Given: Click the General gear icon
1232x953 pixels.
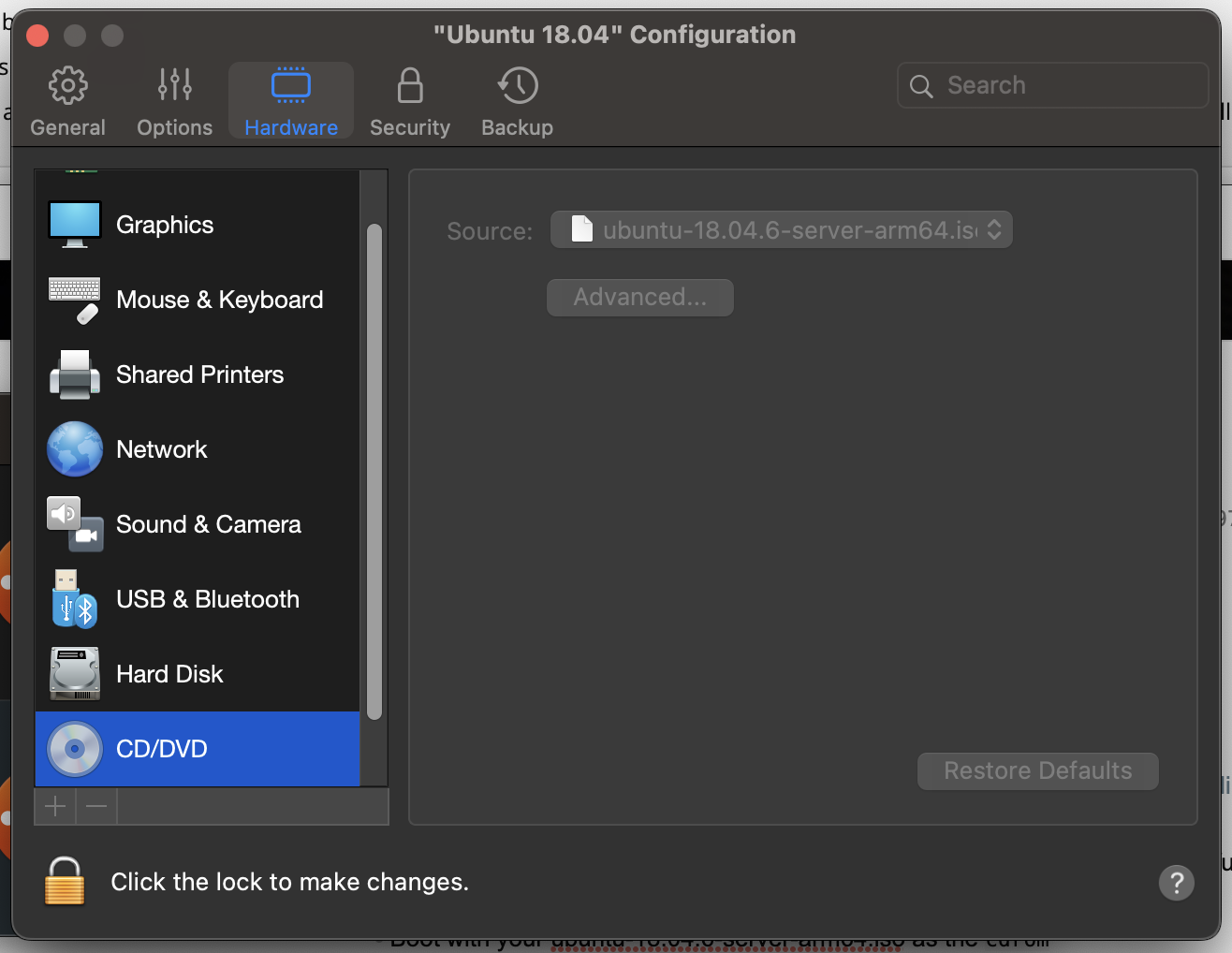Looking at the screenshot, I should click(x=67, y=85).
